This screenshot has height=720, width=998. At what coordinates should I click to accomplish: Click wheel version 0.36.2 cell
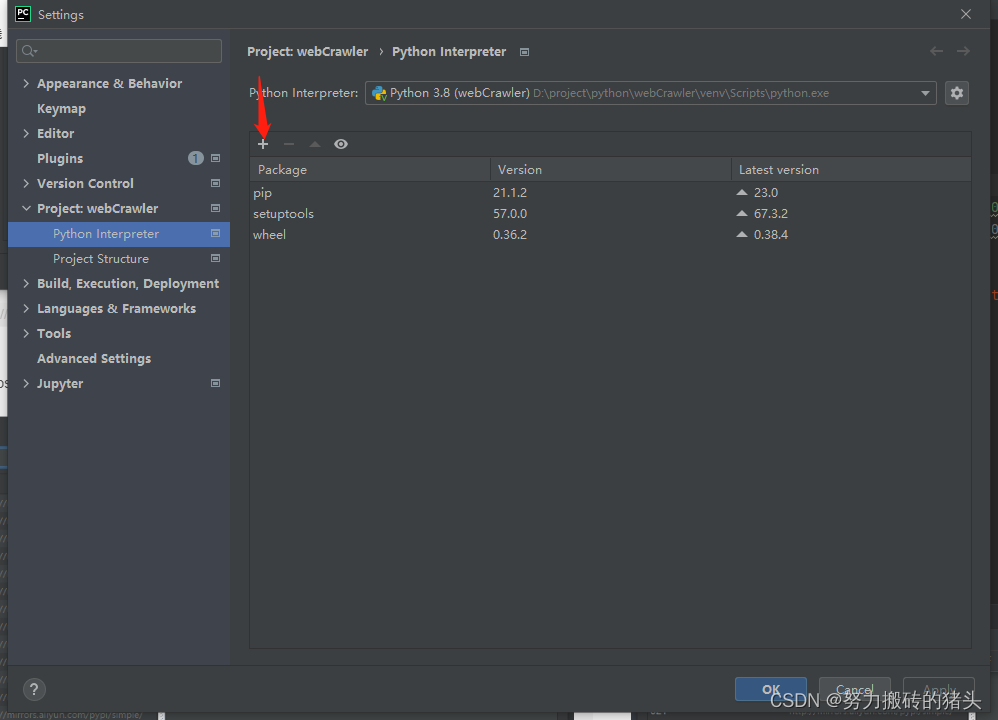click(x=510, y=234)
